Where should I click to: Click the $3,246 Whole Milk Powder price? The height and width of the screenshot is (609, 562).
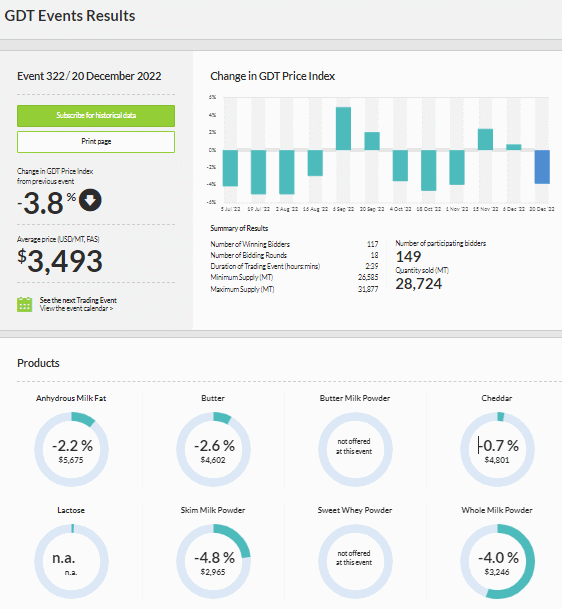[x=497, y=572]
